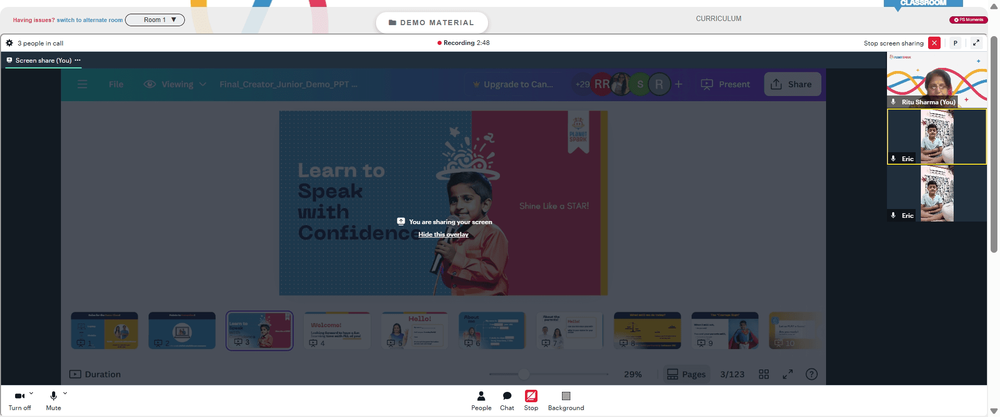The image size is (1000, 417).
Task: Select page thumbnail 6
Action: (492, 330)
